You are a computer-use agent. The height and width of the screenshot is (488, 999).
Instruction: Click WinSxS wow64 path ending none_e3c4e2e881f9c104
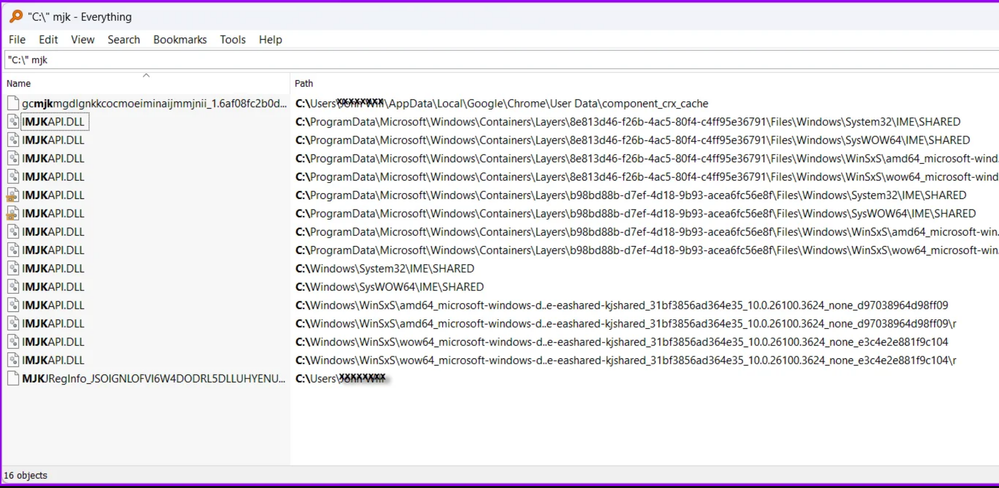point(622,341)
